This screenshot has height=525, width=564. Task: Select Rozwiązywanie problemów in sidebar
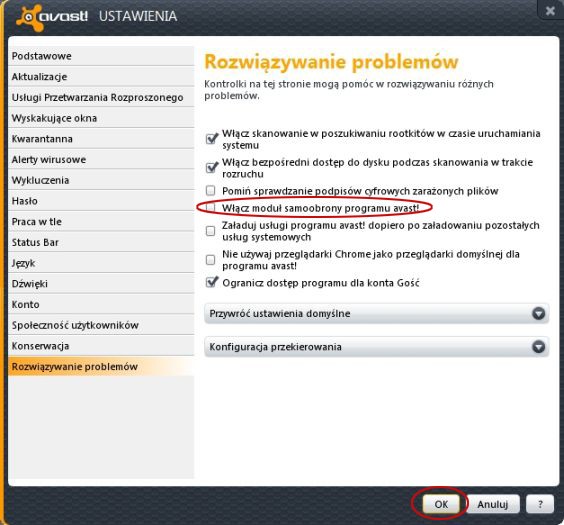coord(101,366)
